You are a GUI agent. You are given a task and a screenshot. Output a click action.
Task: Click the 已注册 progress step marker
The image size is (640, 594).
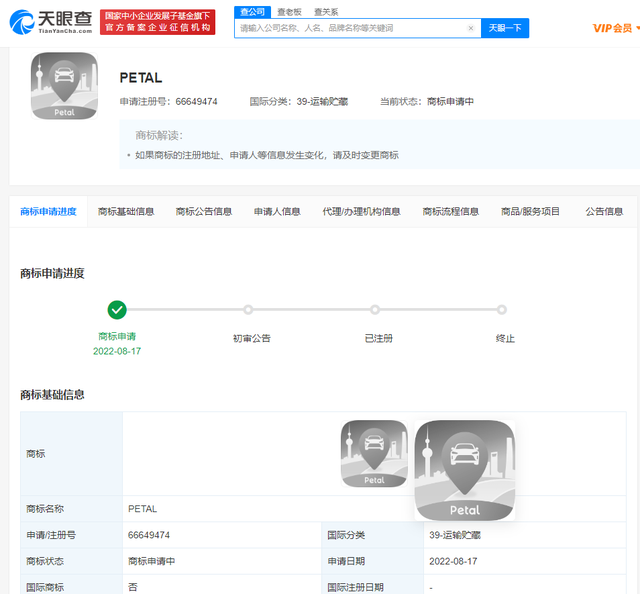click(x=375, y=310)
